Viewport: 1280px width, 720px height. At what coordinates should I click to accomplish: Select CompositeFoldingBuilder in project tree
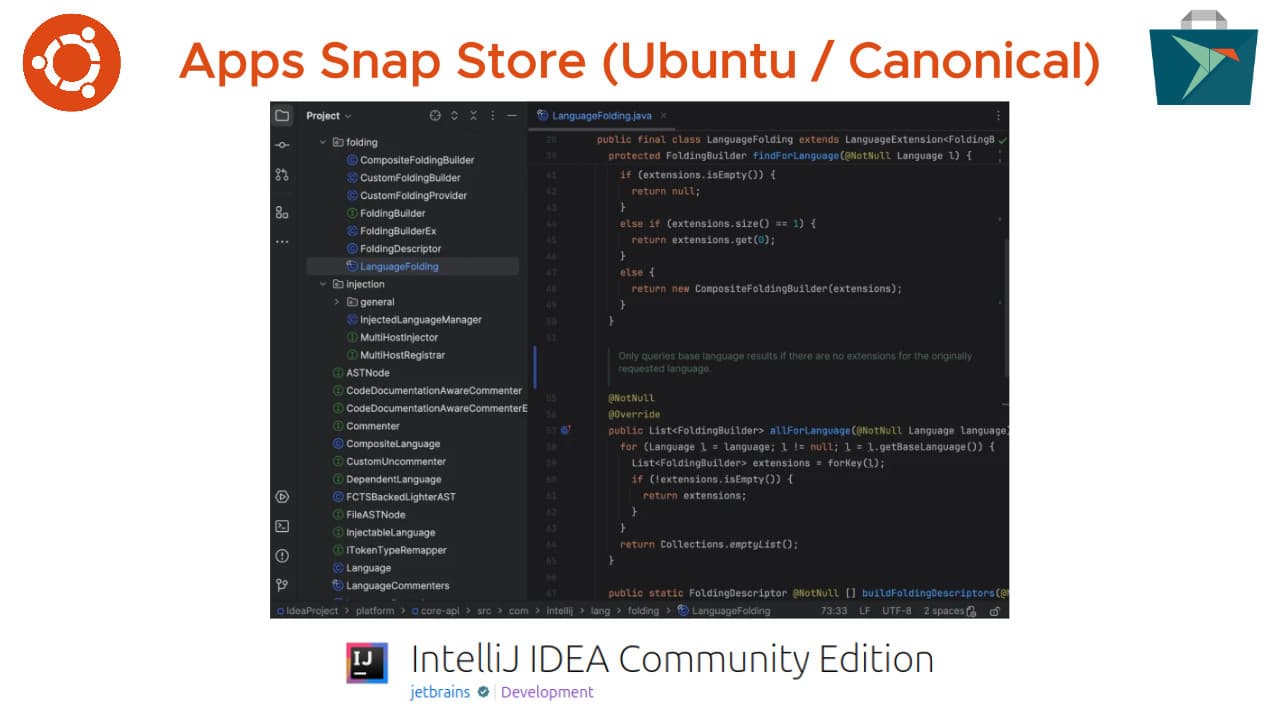tap(410, 160)
